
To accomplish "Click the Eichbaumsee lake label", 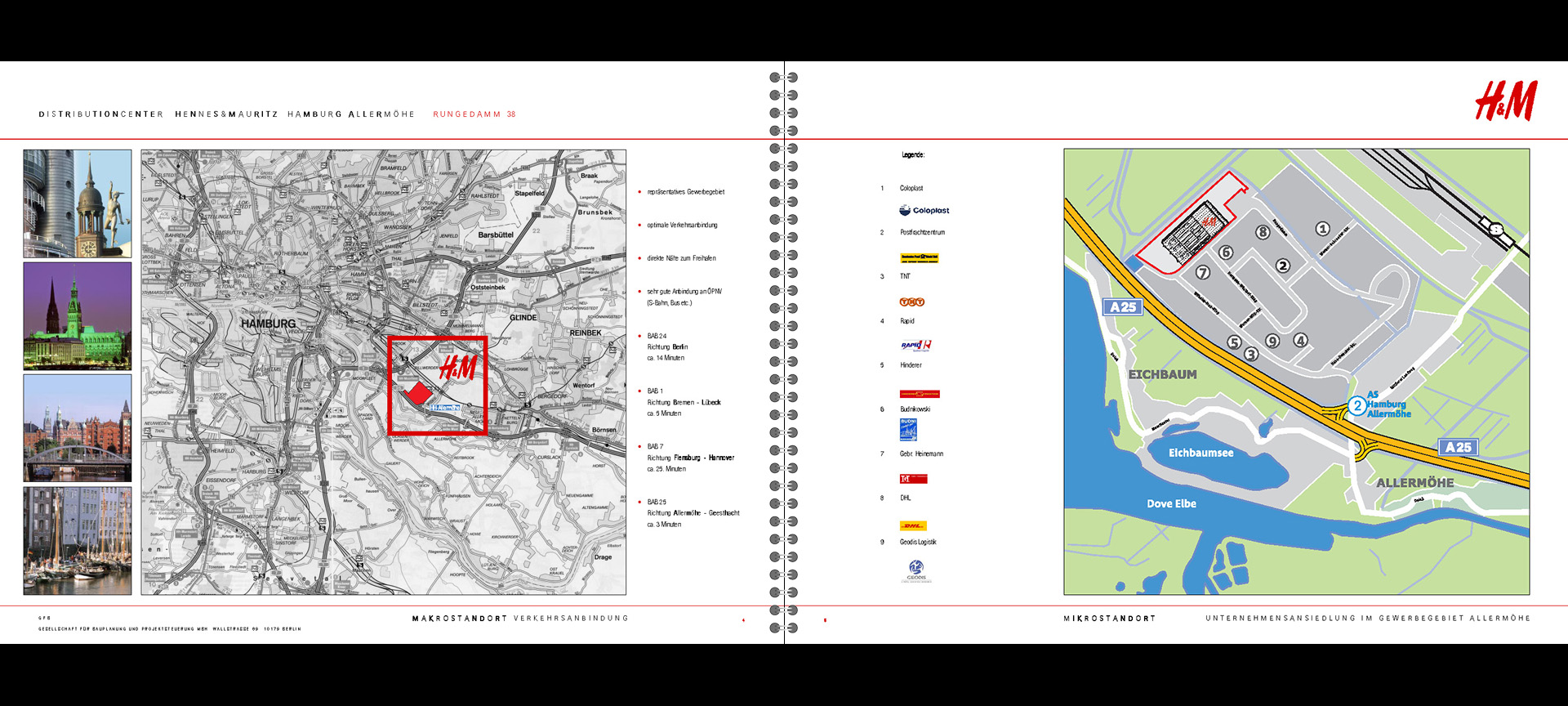I will [1200, 453].
